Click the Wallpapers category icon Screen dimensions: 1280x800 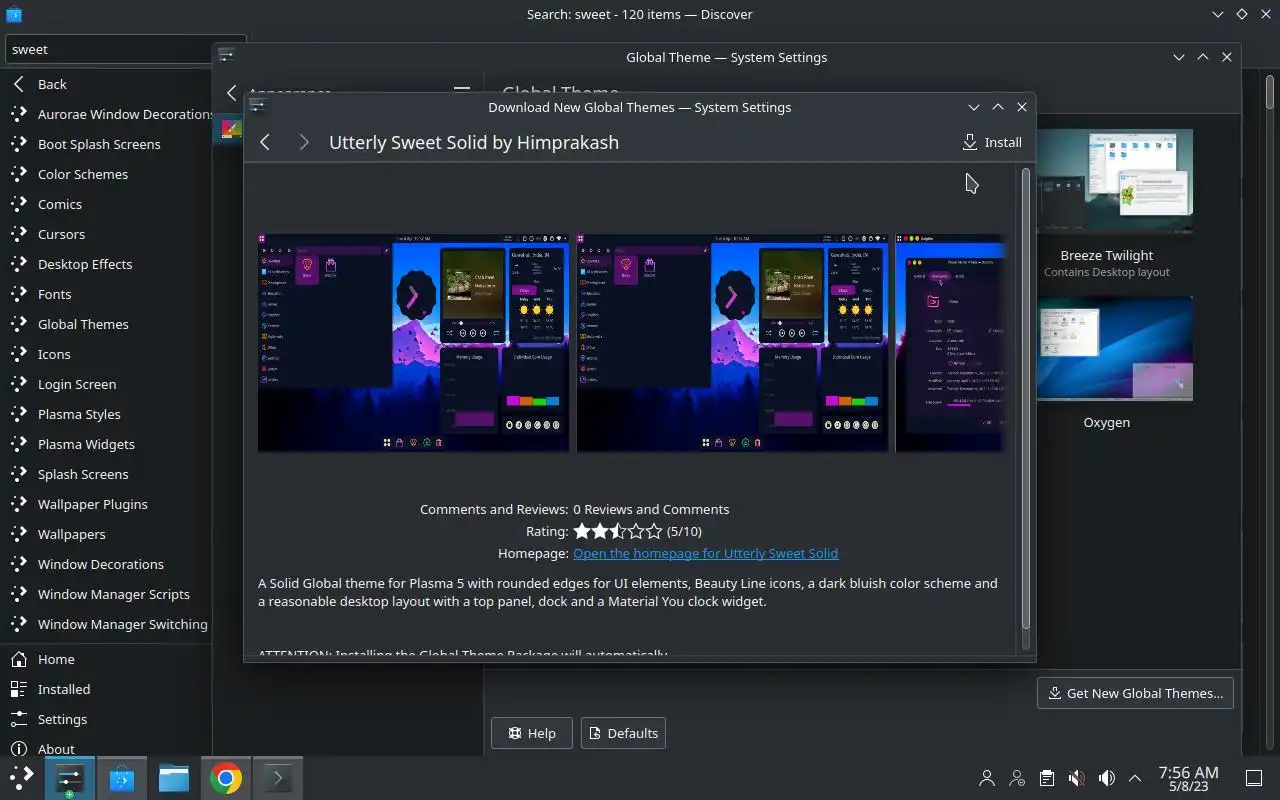tap(19, 534)
